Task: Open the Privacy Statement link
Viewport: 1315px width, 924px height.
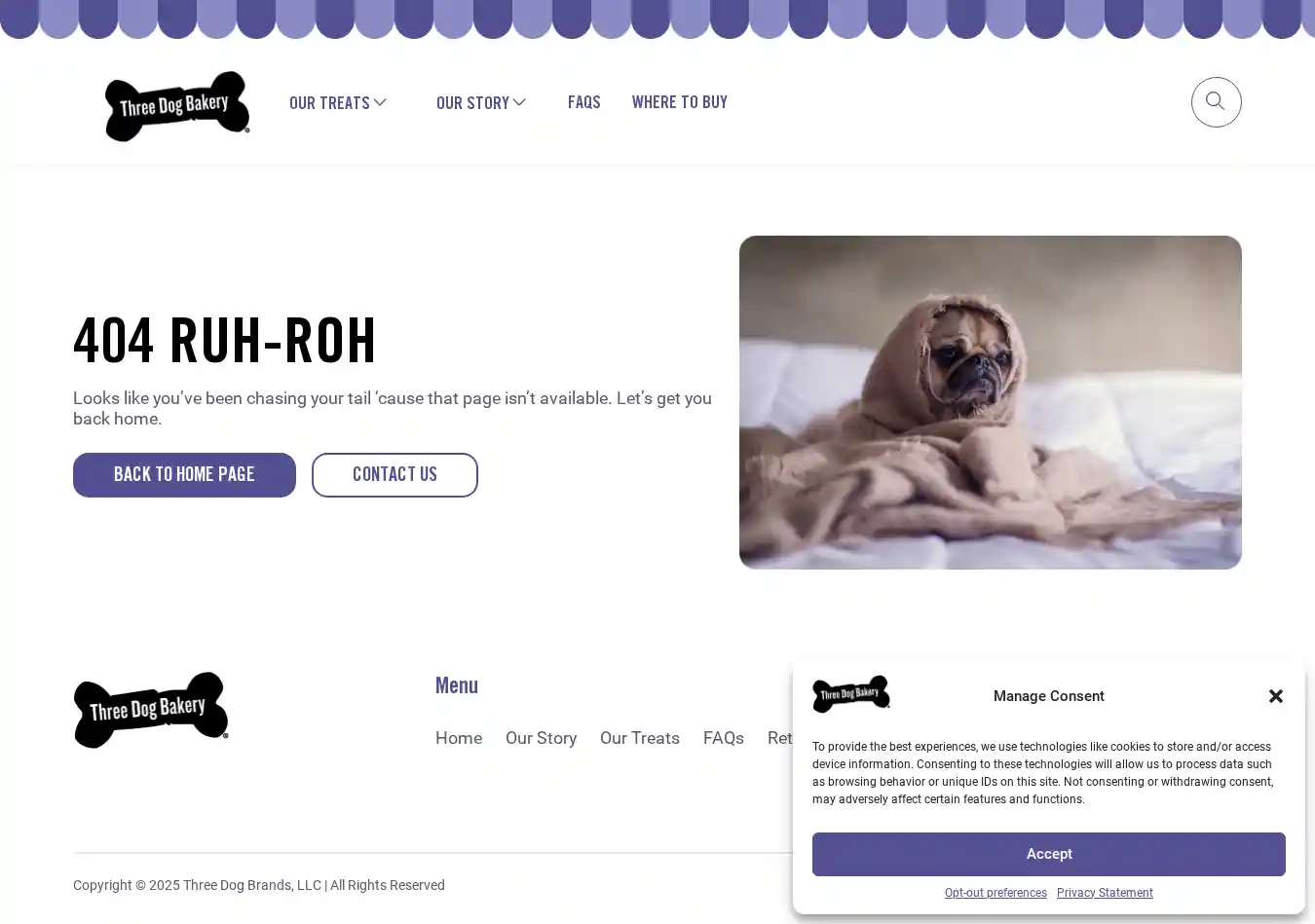Action: tap(1105, 893)
